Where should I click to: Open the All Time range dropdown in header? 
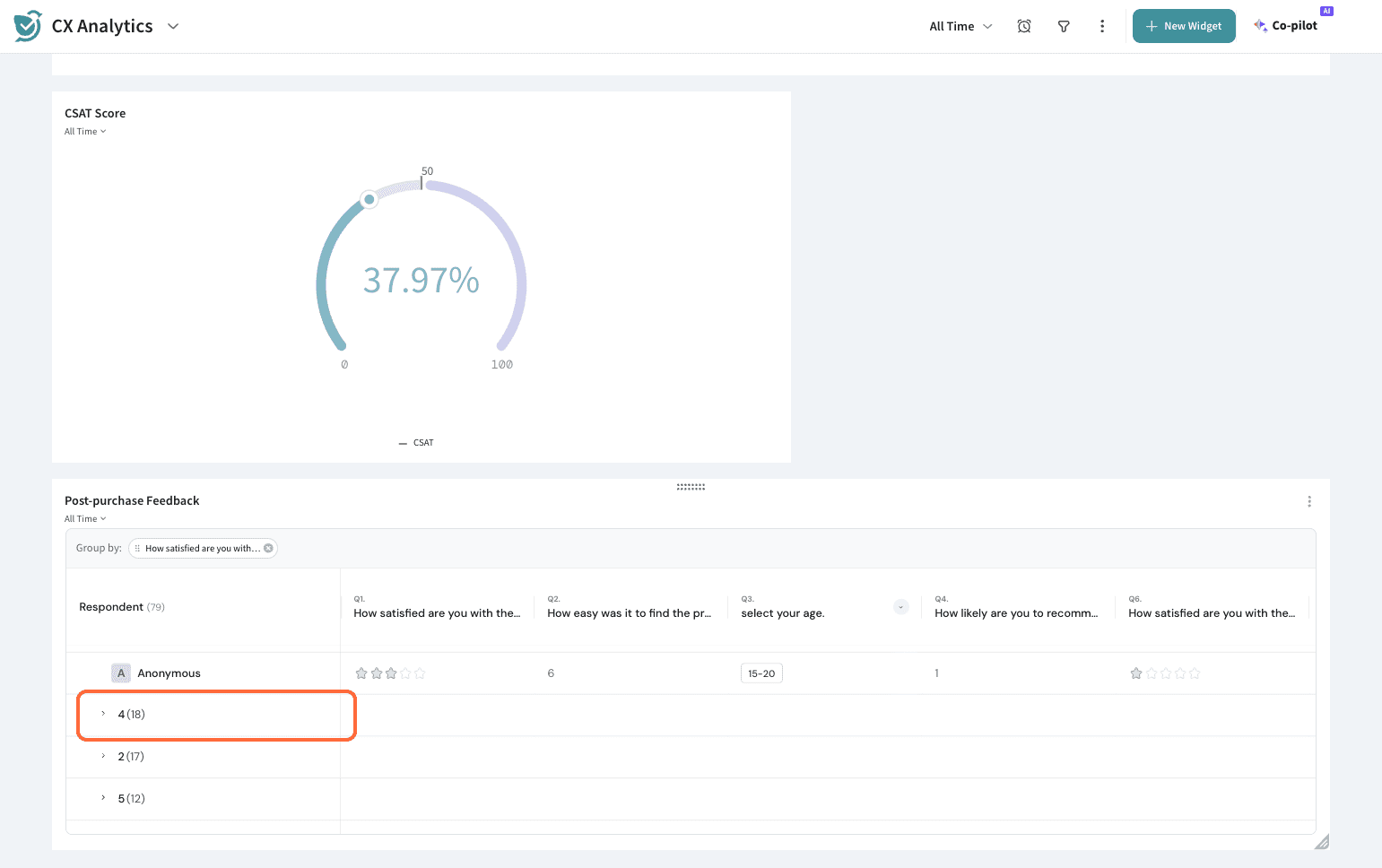[x=960, y=26]
